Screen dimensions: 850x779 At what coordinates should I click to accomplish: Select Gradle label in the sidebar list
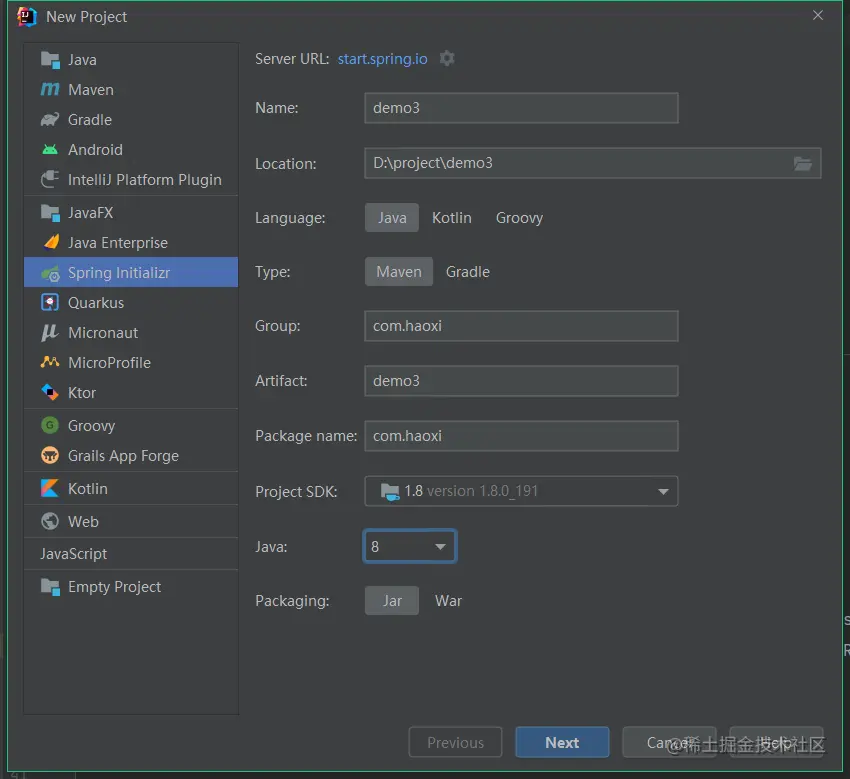pyautogui.click(x=89, y=120)
